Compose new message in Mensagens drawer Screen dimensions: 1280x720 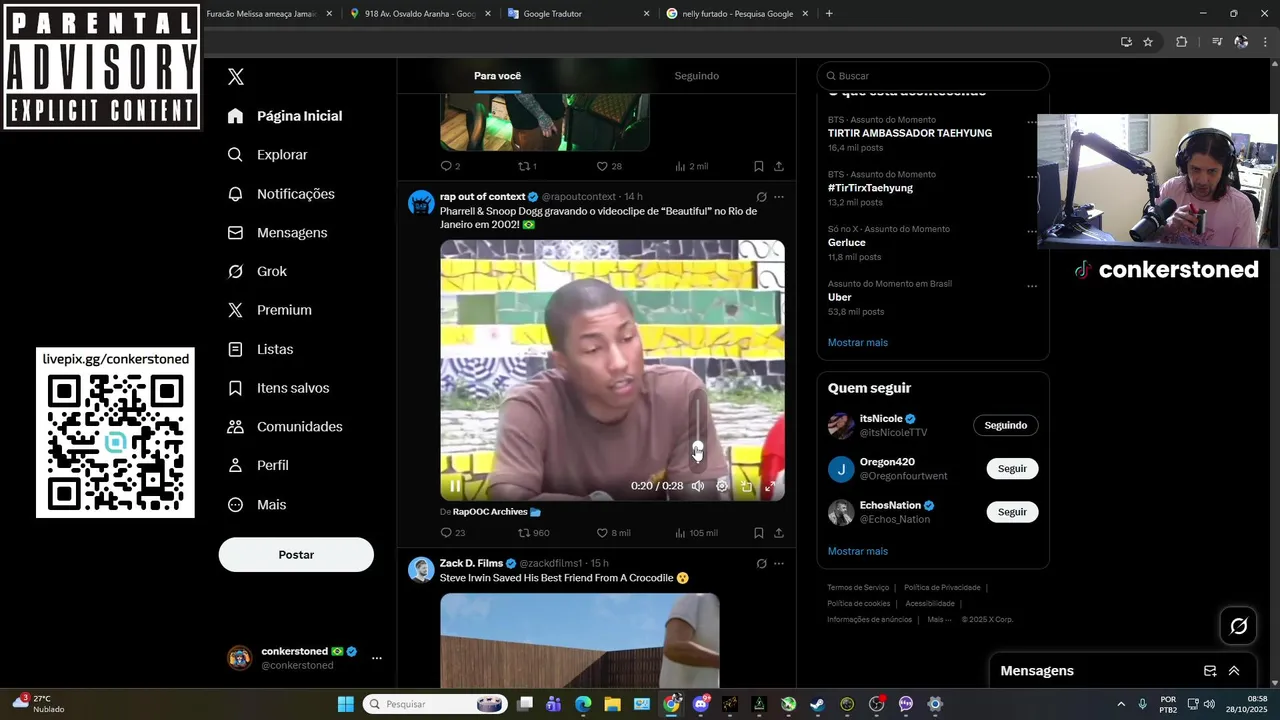1210,671
